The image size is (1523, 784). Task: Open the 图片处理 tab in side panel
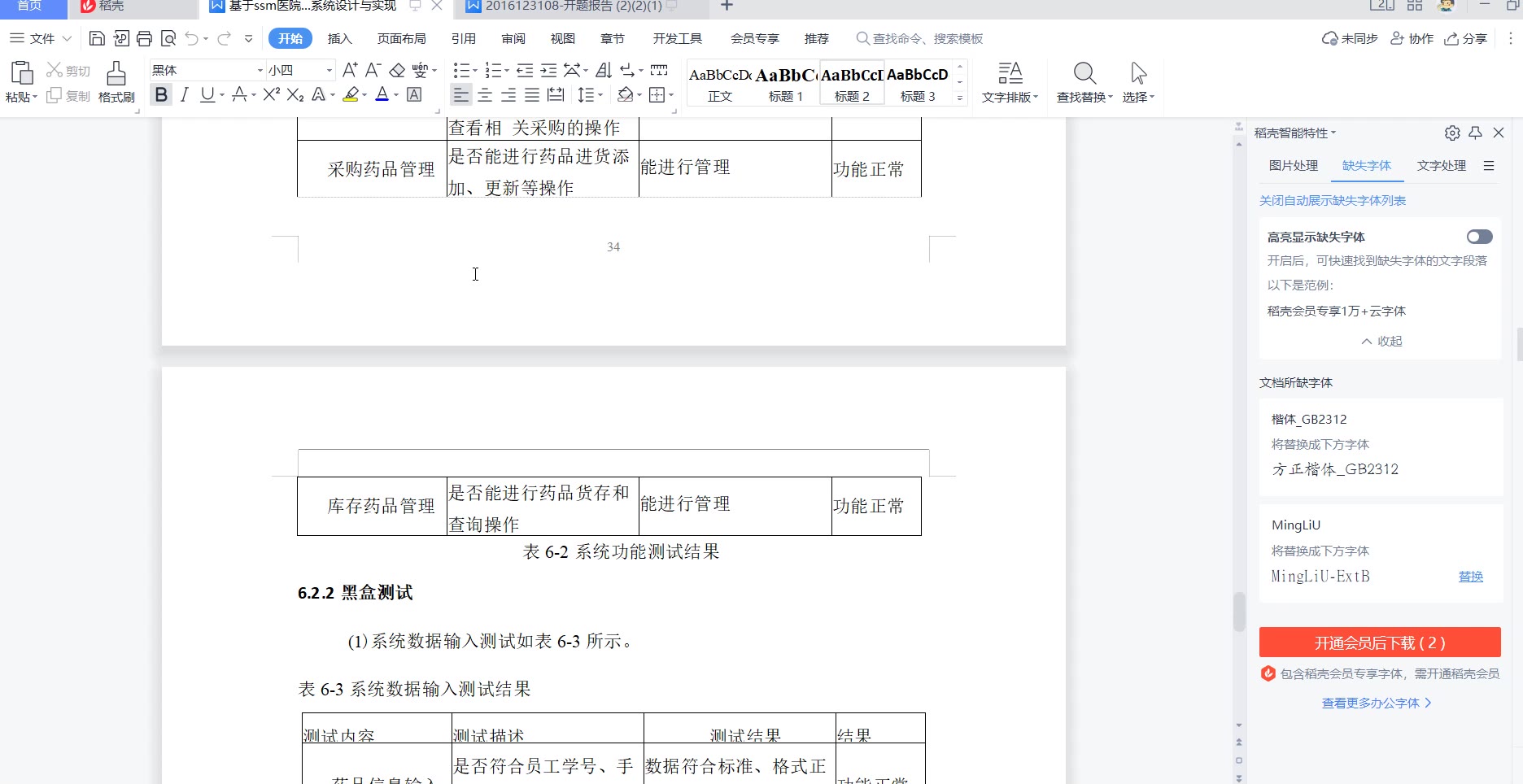click(x=1294, y=165)
